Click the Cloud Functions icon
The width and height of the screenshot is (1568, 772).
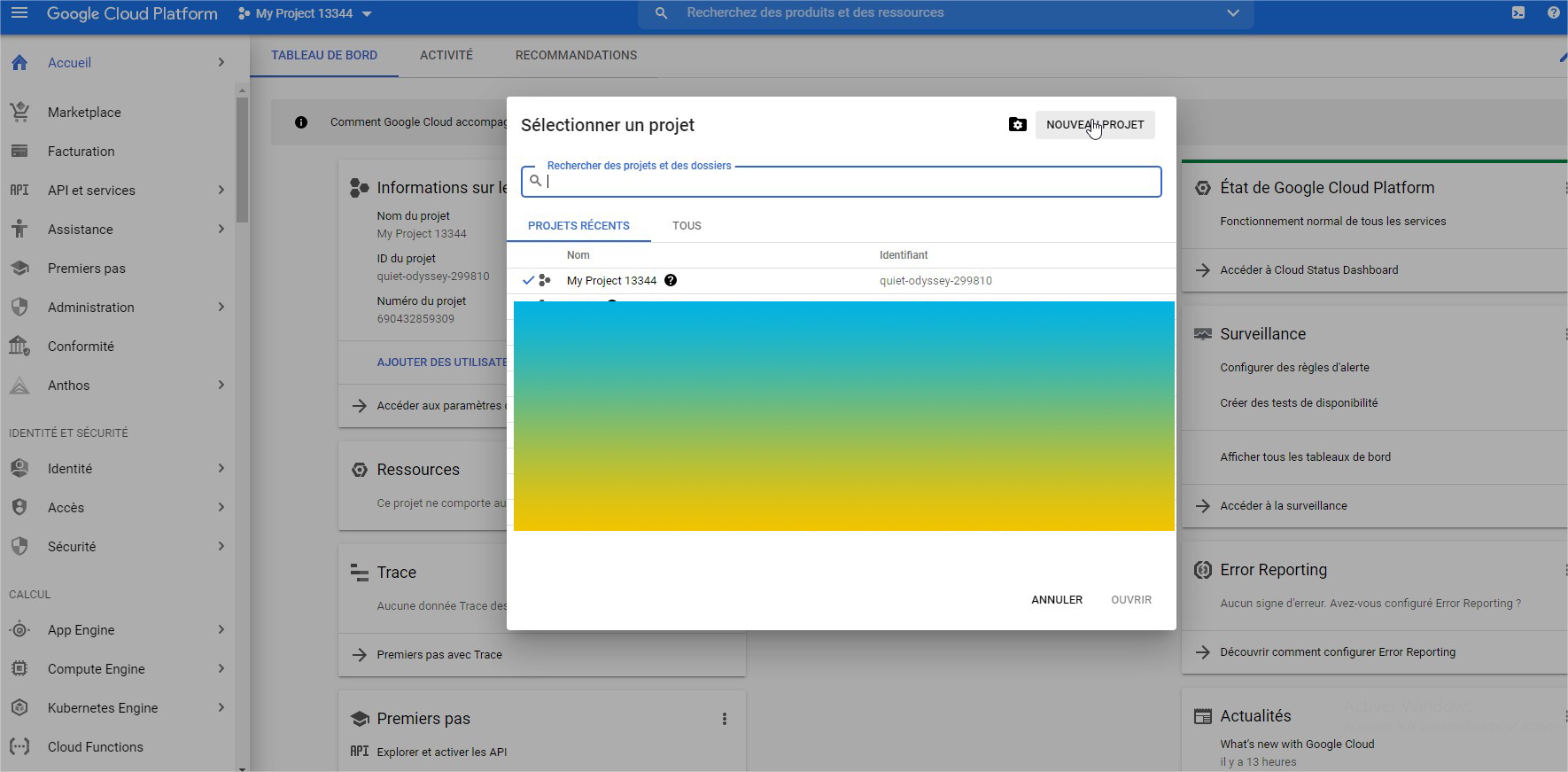(19, 746)
